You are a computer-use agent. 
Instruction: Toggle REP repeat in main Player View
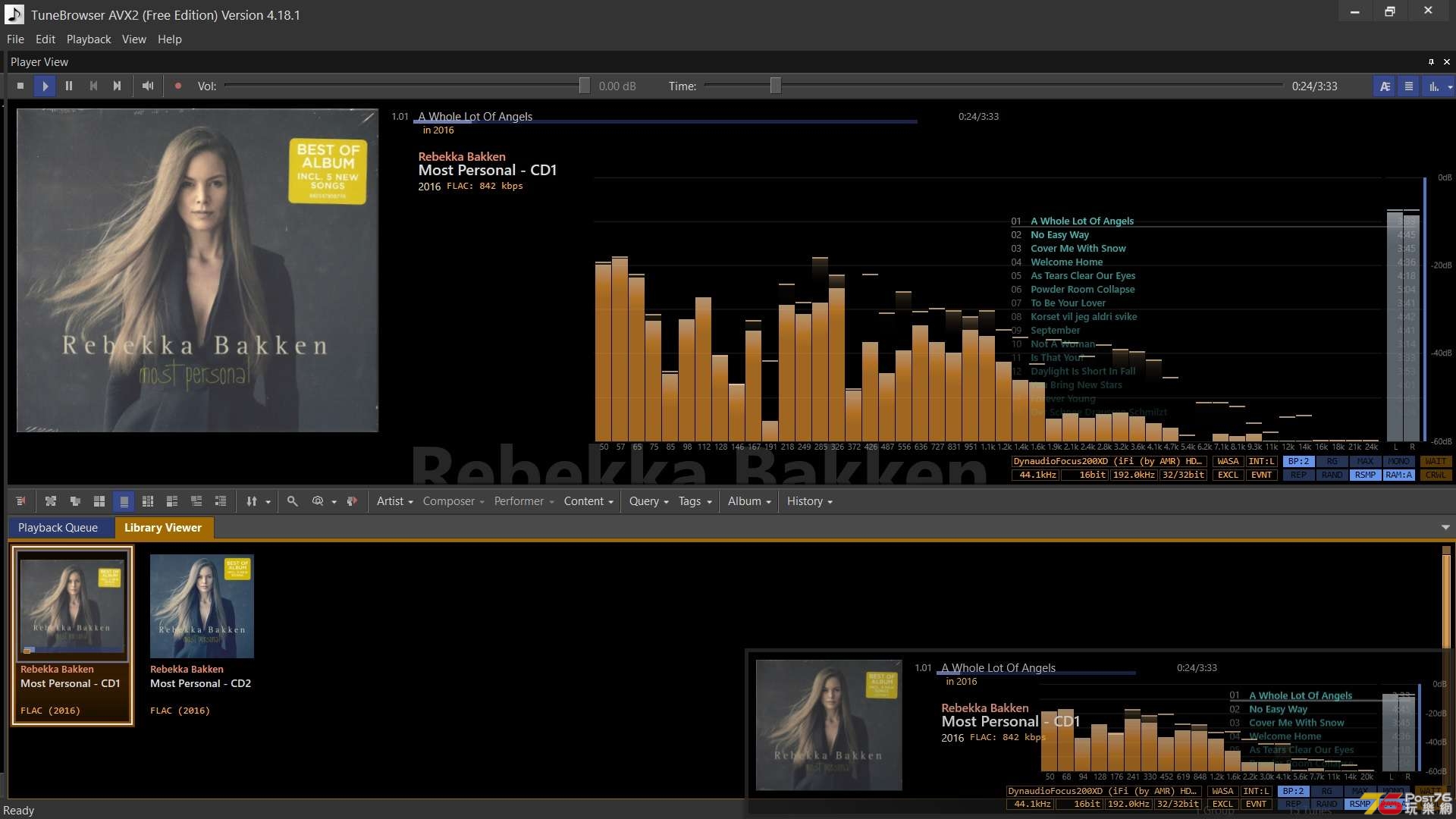click(x=1298, y=475)
